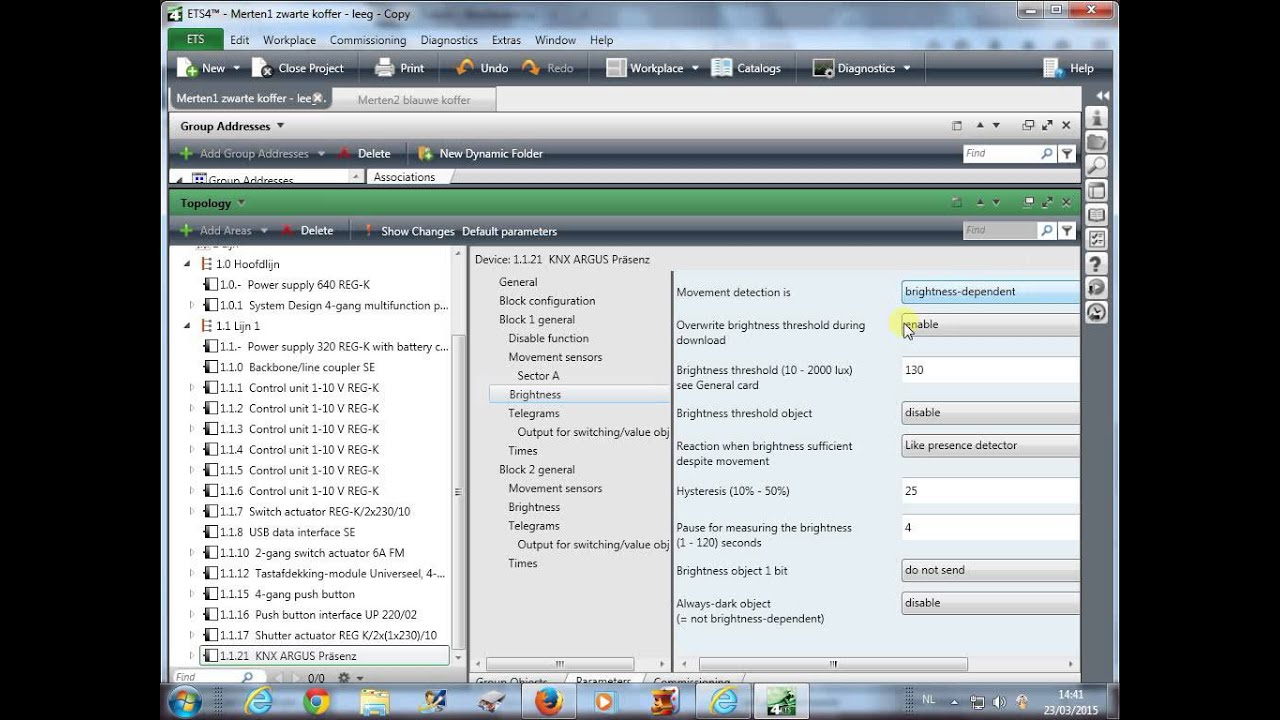Select 1.1.21 KNX ARGUS Präsenz device
Image resolution: width=1280 pixels, height=720 pixels.
[325, 656]
